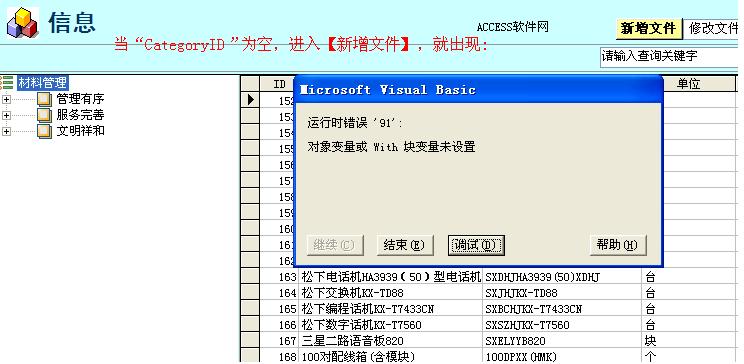
Task: Click code cell SXBCHJKX-T7433CN
Action: (x=562, y=309)
